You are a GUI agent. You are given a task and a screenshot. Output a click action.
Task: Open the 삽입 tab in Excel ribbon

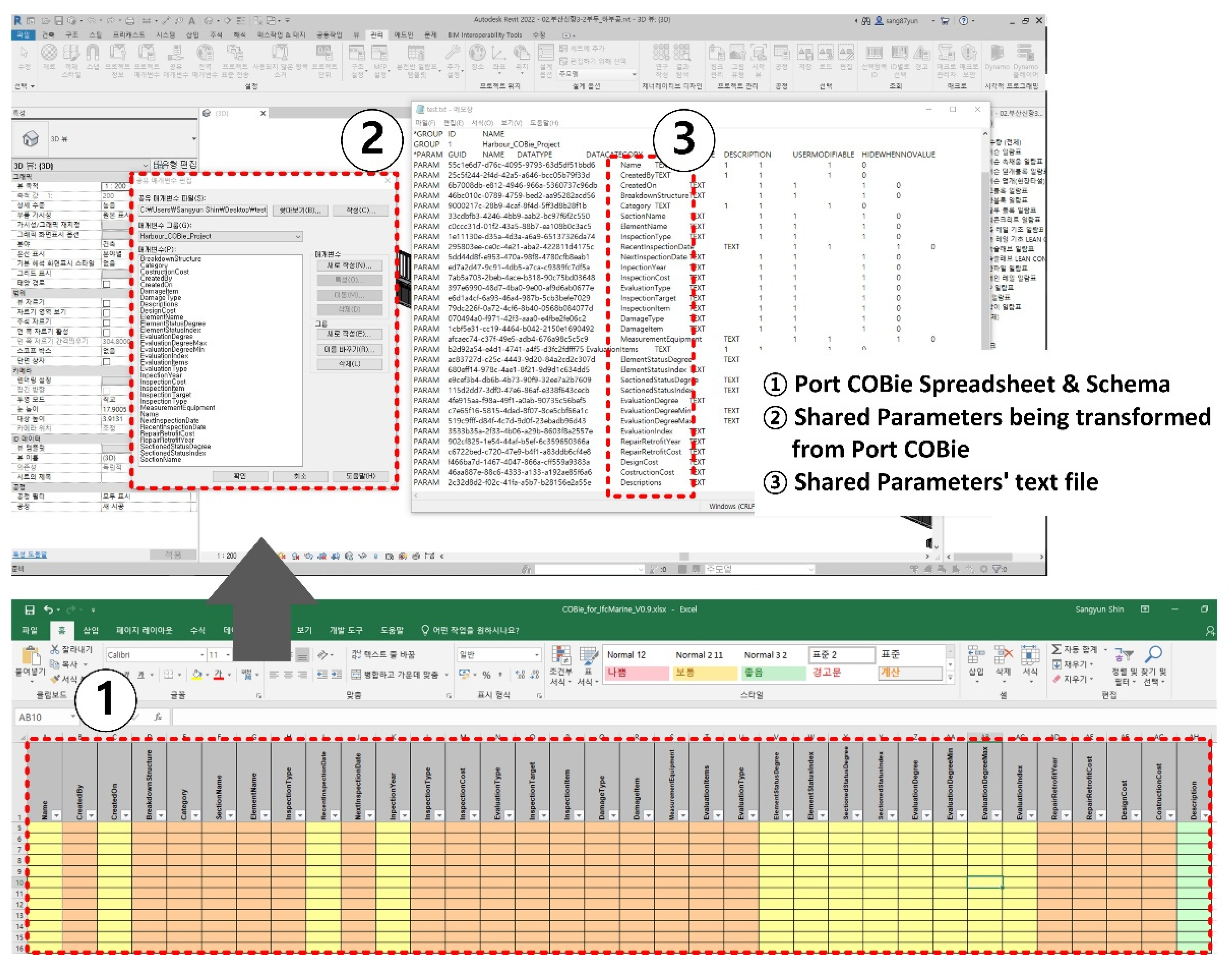point(90,630)
